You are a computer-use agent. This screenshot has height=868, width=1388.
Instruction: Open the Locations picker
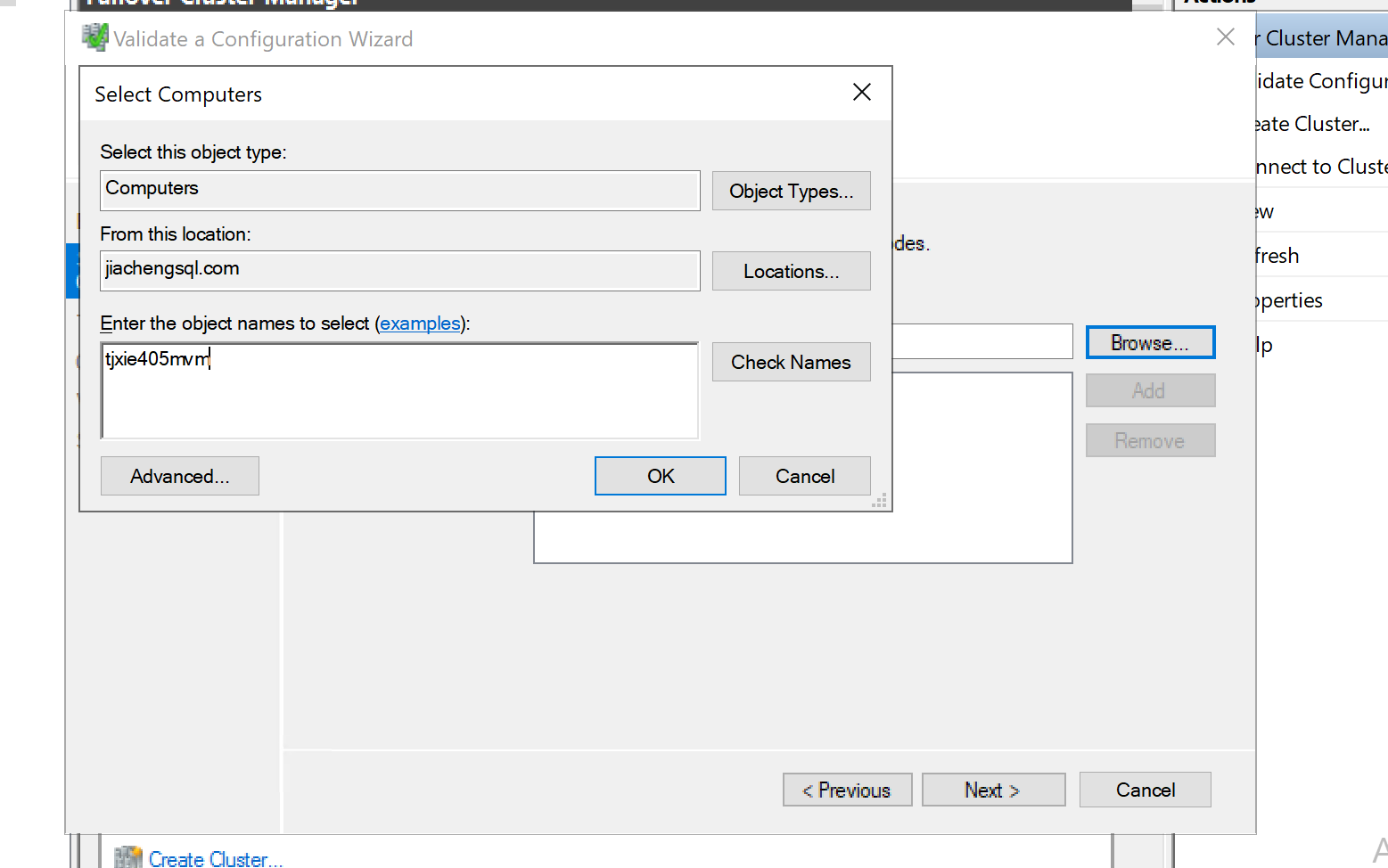click(791, 272)
